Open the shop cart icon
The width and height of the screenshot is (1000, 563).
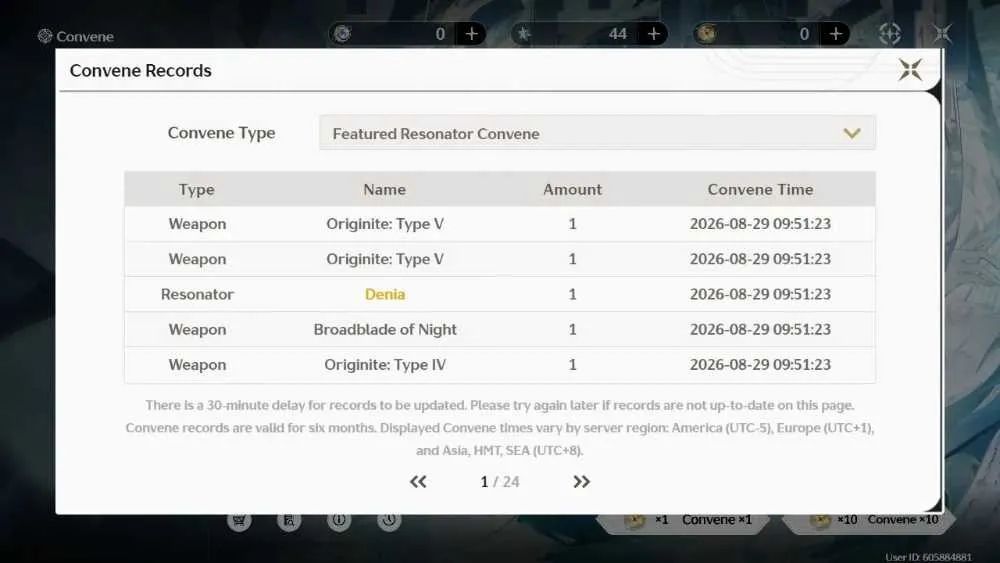click(x=239, y=520)
